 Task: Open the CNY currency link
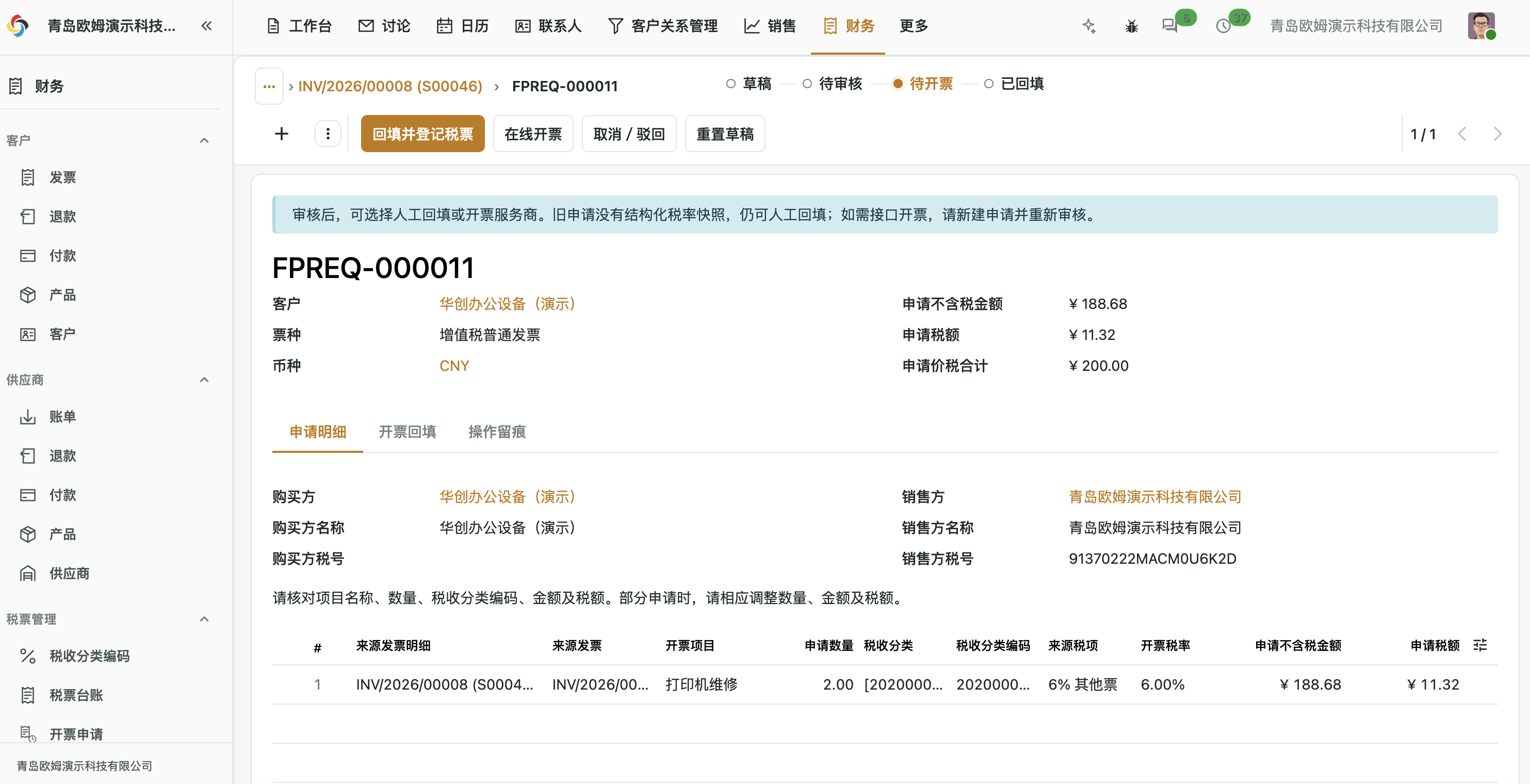pos(454,365)
